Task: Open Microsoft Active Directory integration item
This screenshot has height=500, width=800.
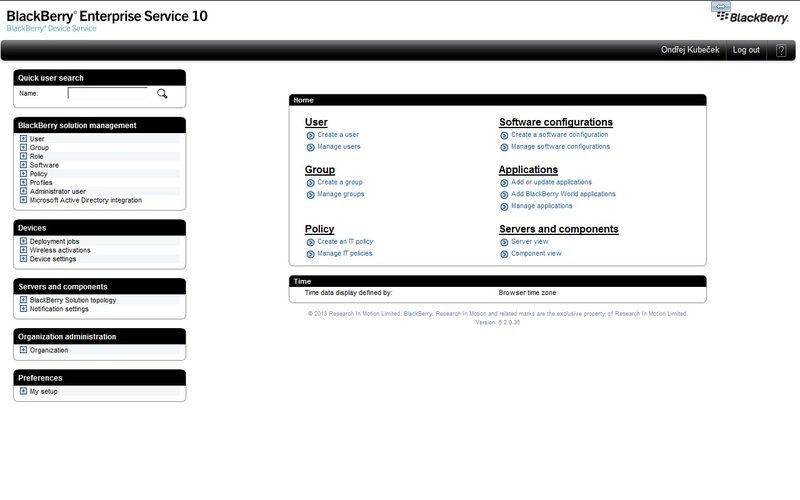Action: (86, 200)
